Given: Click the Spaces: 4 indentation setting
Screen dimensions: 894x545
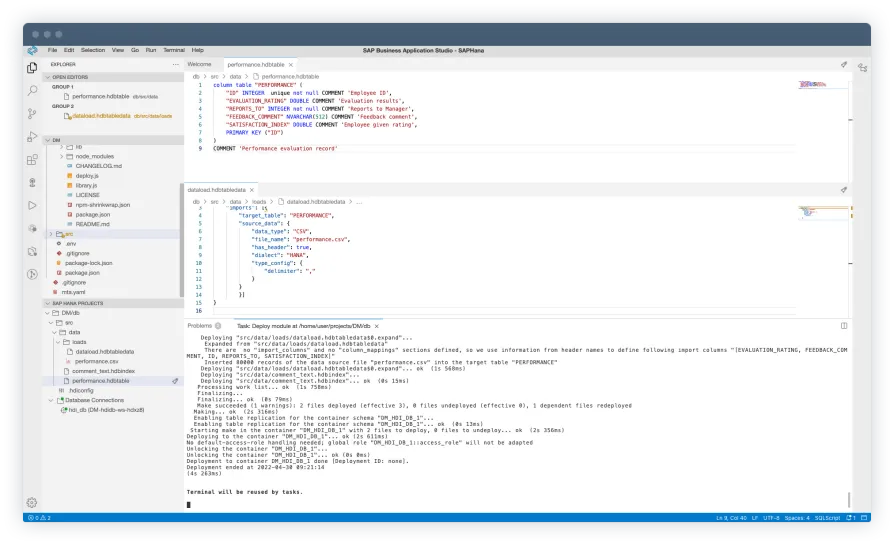Looking at the screenshot, I should pyautogui.click(x=797, y=518).
